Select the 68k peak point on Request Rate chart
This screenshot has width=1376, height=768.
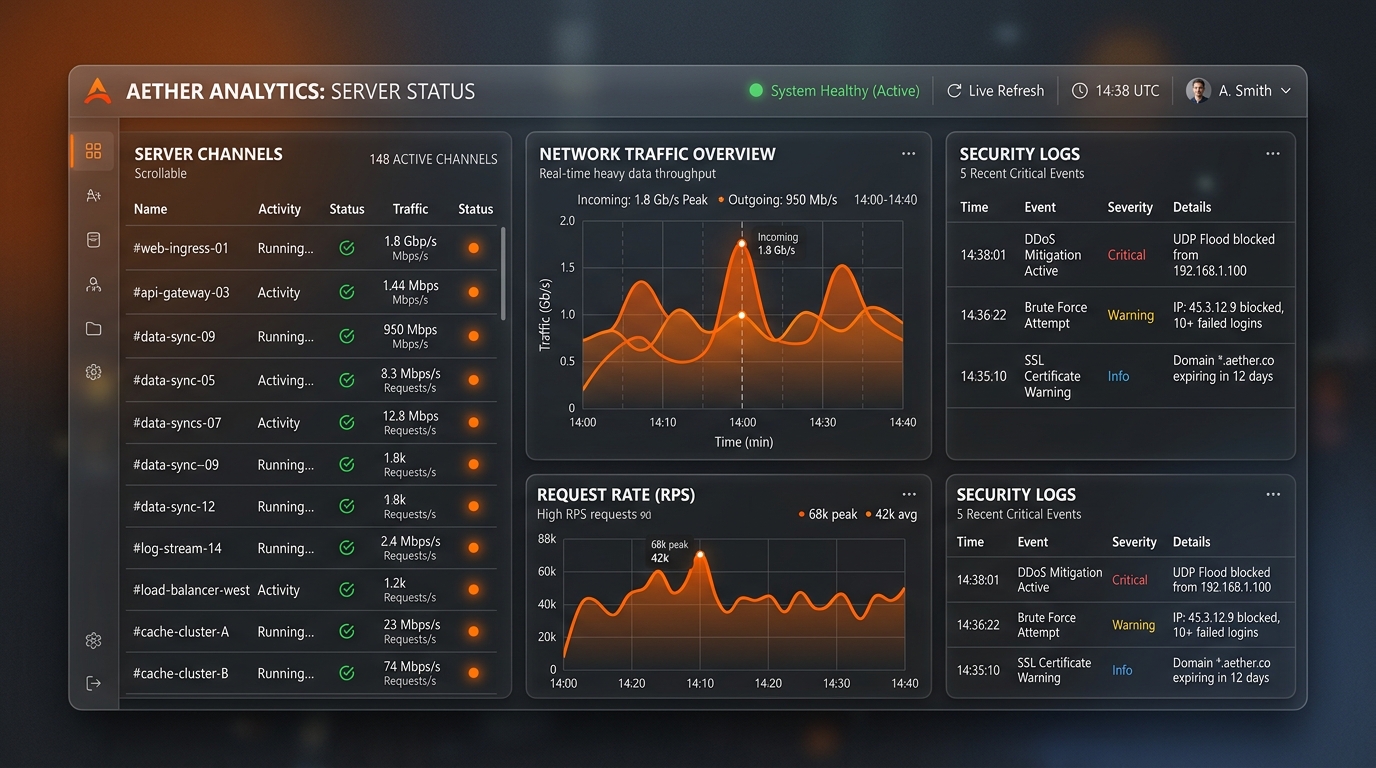pos(700,554)
